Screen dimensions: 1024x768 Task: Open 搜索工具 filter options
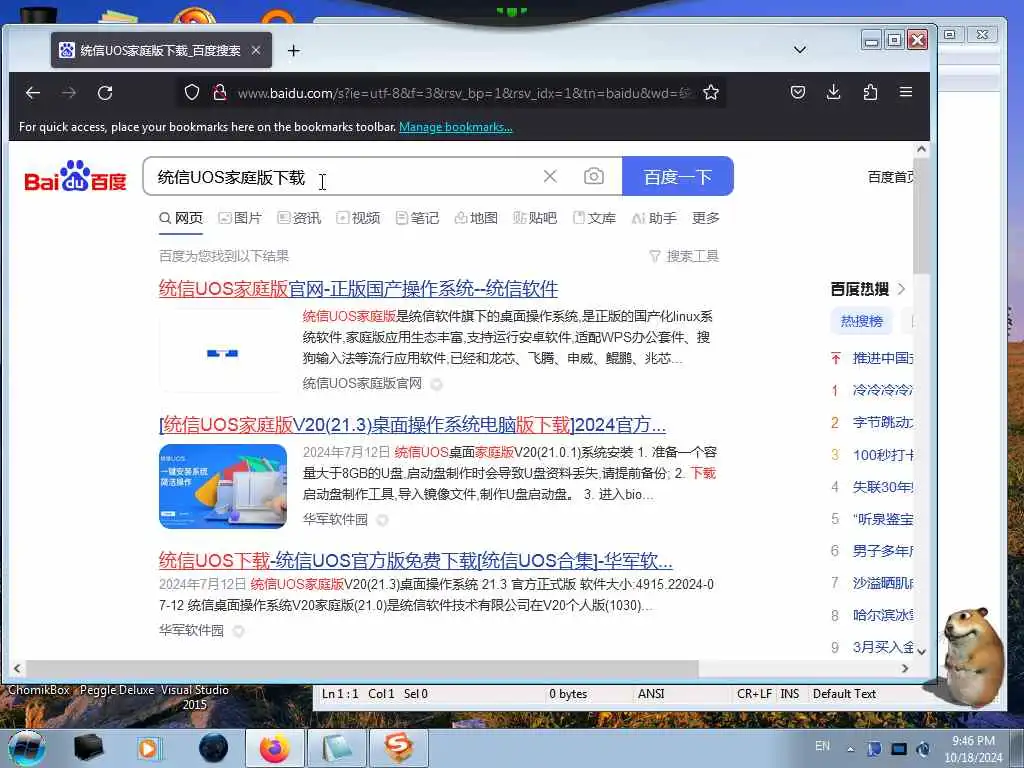coord(684,256)
